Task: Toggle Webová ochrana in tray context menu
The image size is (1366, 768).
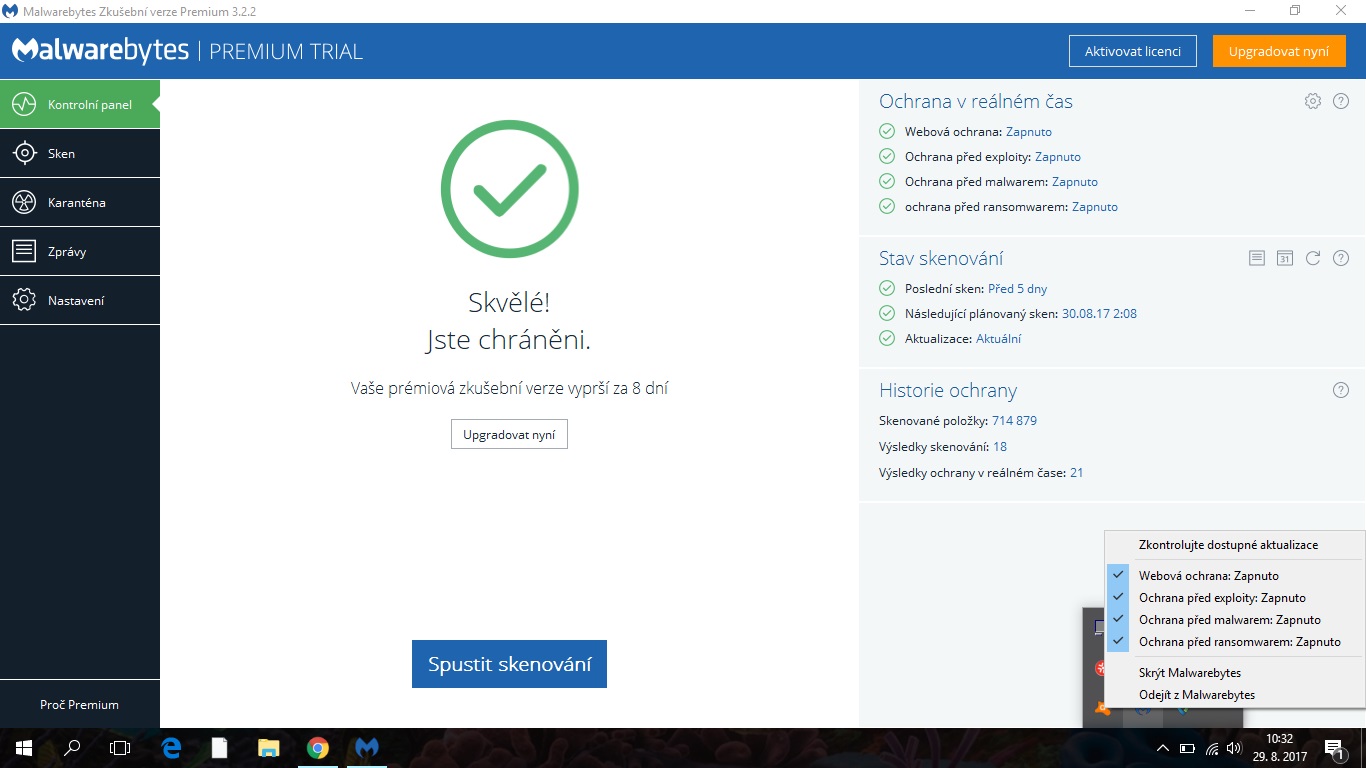Action: pyautogui.click(x=1208, y=576)
